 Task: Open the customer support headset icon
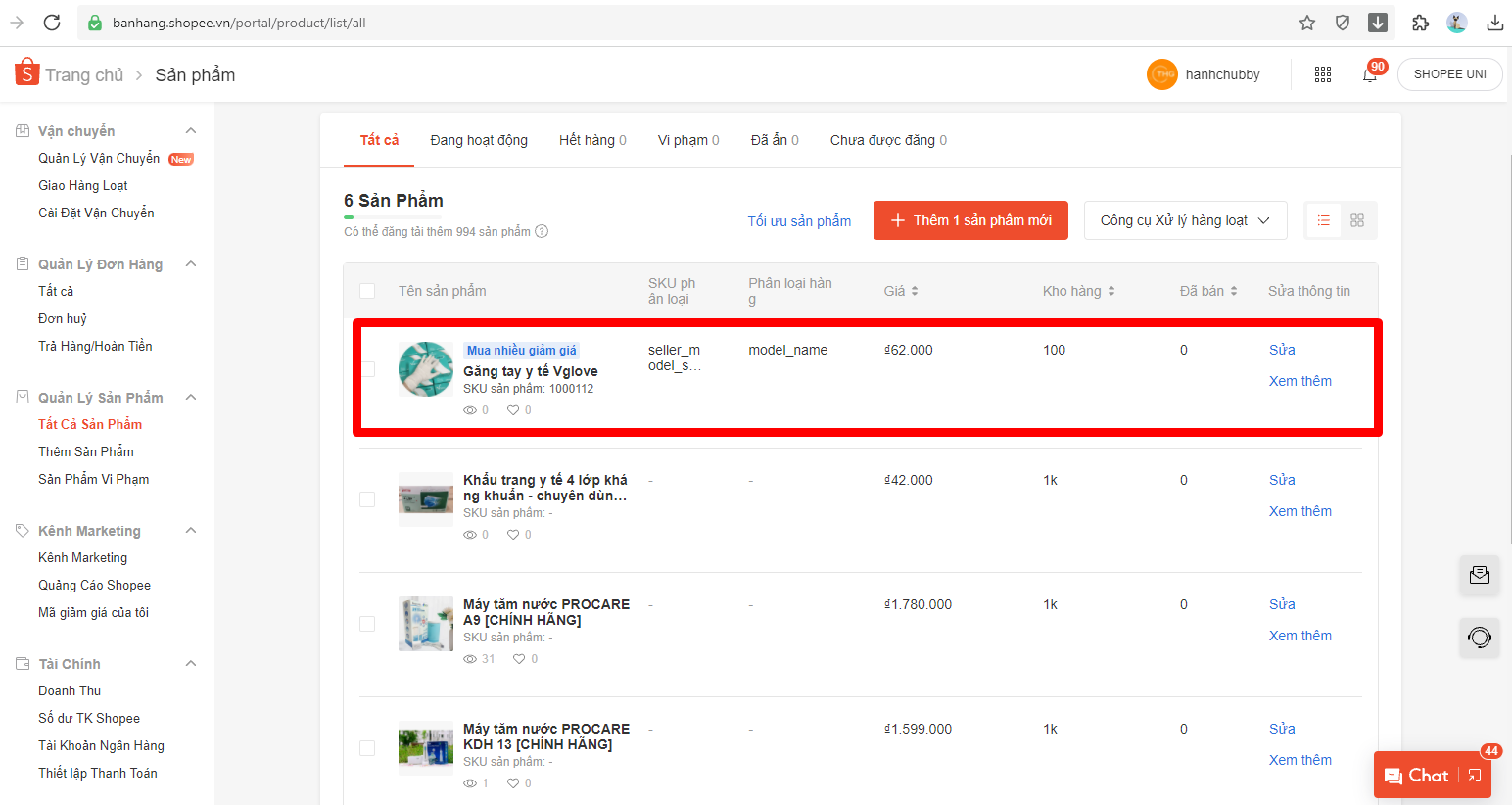click(1480, 638)
